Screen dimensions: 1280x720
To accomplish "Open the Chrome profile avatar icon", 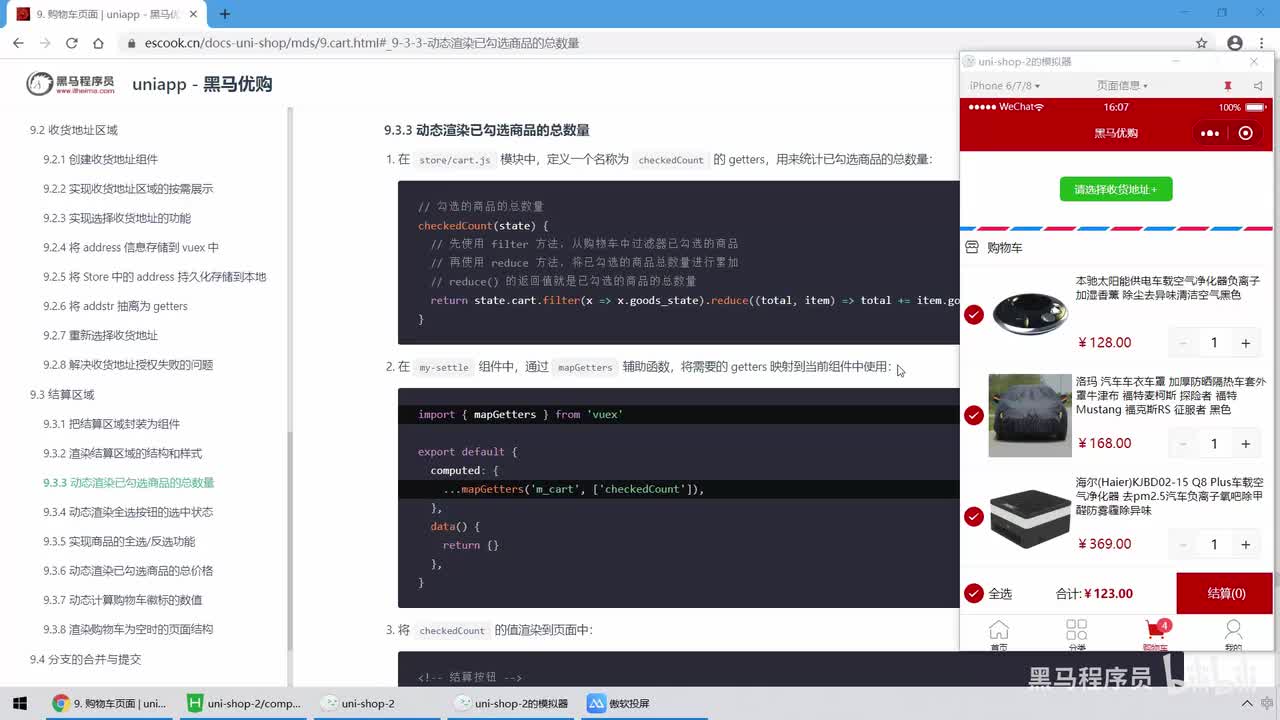I will pyautogui.click(x=1235, y=43).
